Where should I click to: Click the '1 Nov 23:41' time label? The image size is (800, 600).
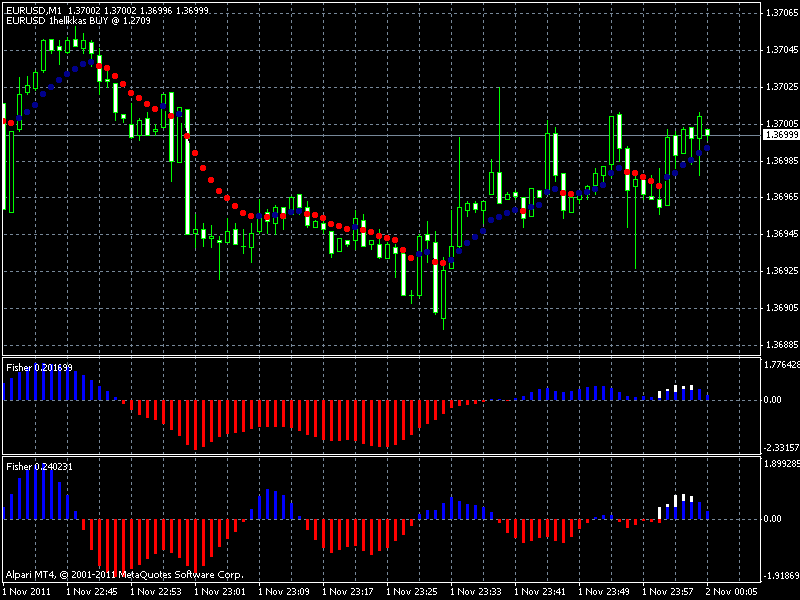coord(540,592)
